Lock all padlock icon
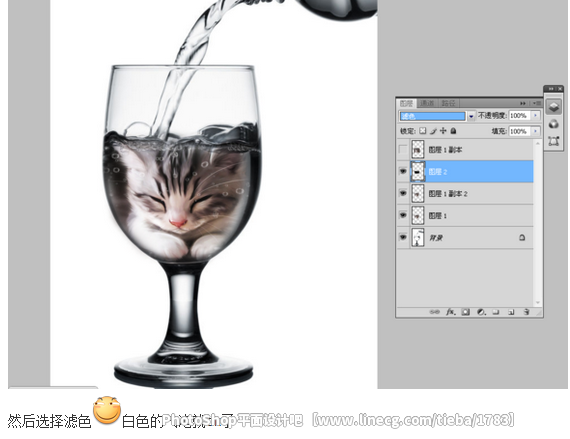 click(x=453, y=131)
